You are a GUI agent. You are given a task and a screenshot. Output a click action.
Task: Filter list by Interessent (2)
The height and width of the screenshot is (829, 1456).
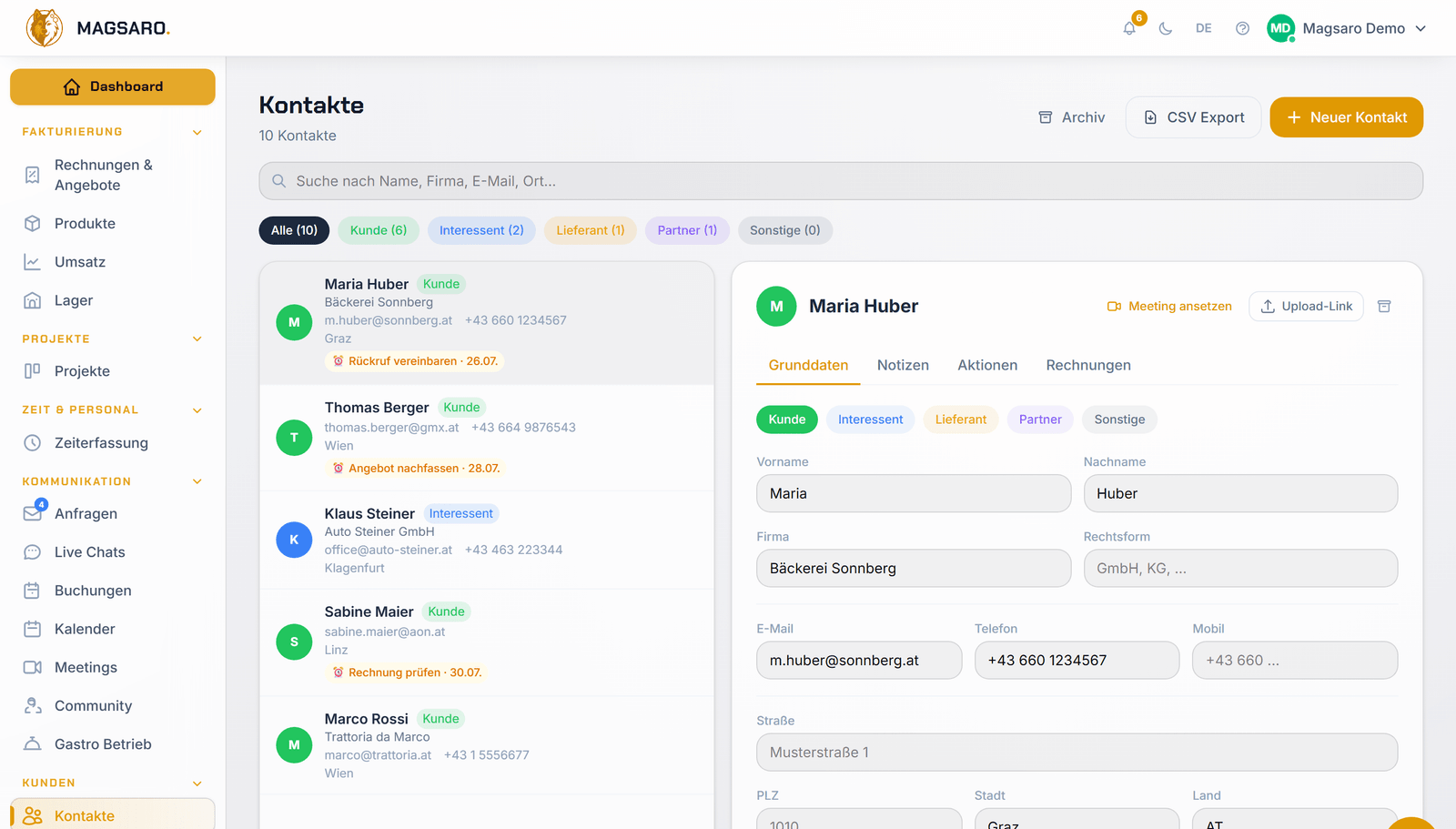[x=481, y=230]
